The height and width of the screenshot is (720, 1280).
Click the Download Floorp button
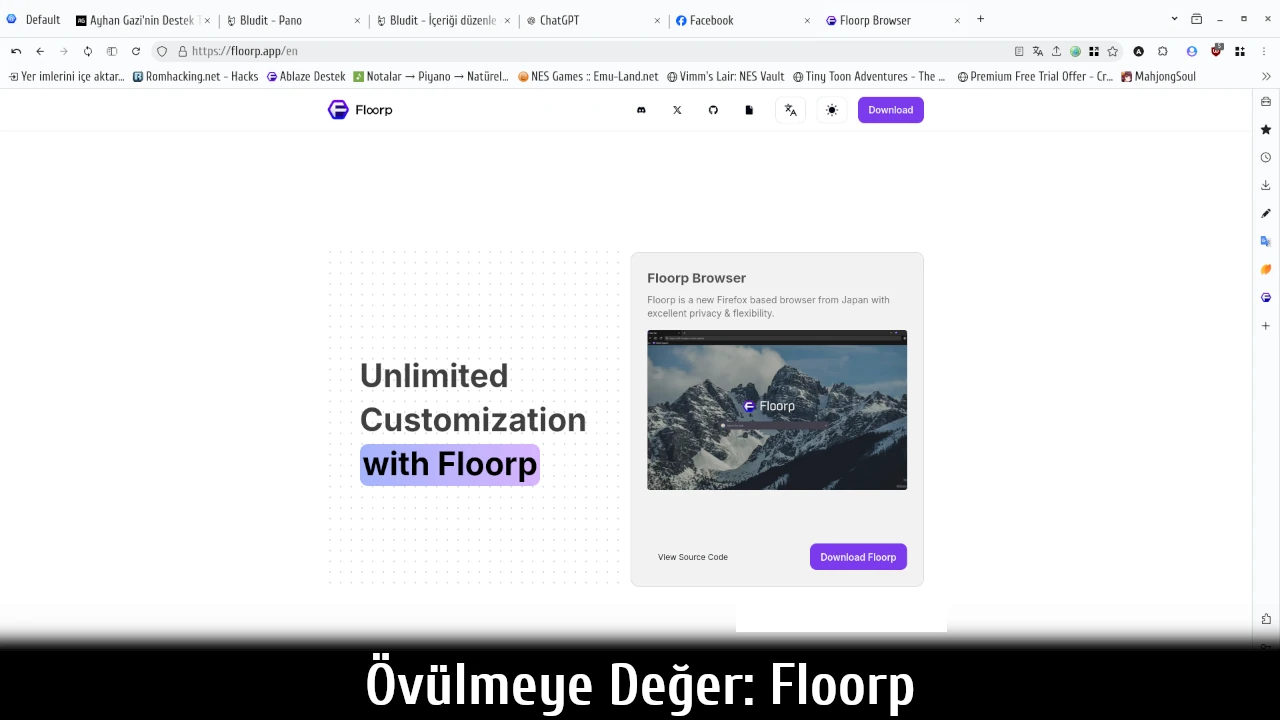858,557
